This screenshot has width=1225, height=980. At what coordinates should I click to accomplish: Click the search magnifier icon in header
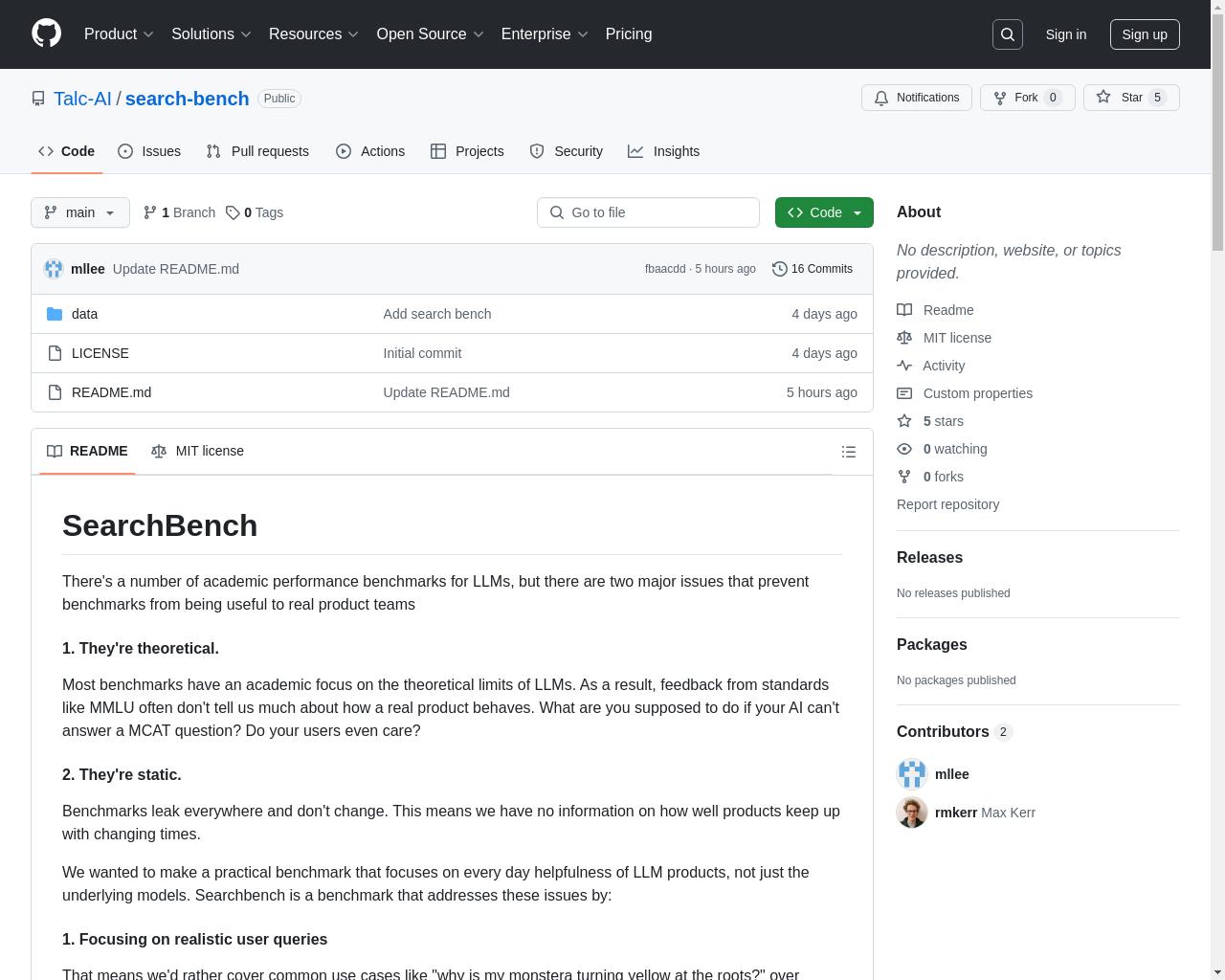1008,34
